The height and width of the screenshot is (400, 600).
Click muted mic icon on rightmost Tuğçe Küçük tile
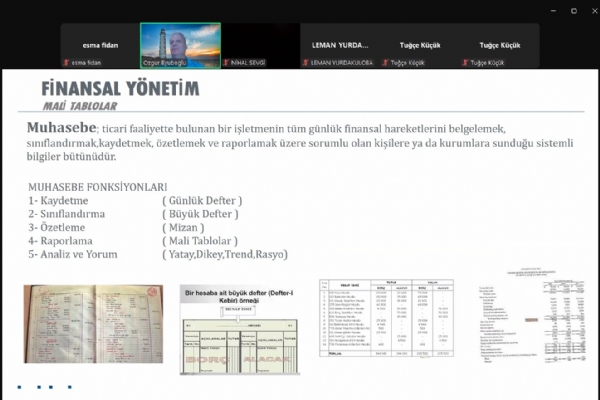[465, 63]
